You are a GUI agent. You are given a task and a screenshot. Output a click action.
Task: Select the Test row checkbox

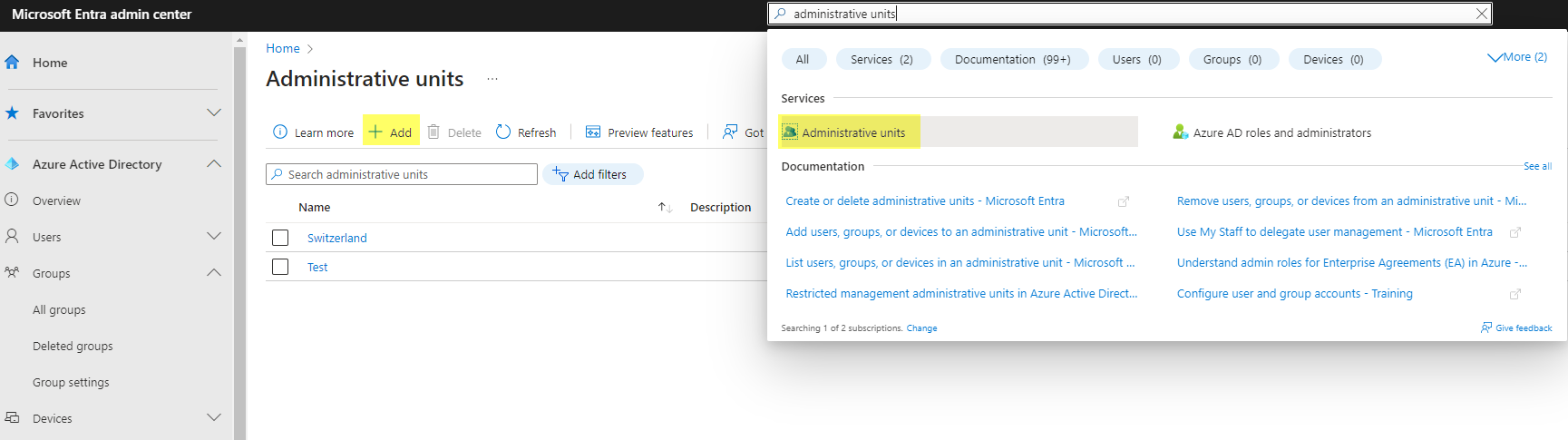pyautogui.click(x=280, y=267)
